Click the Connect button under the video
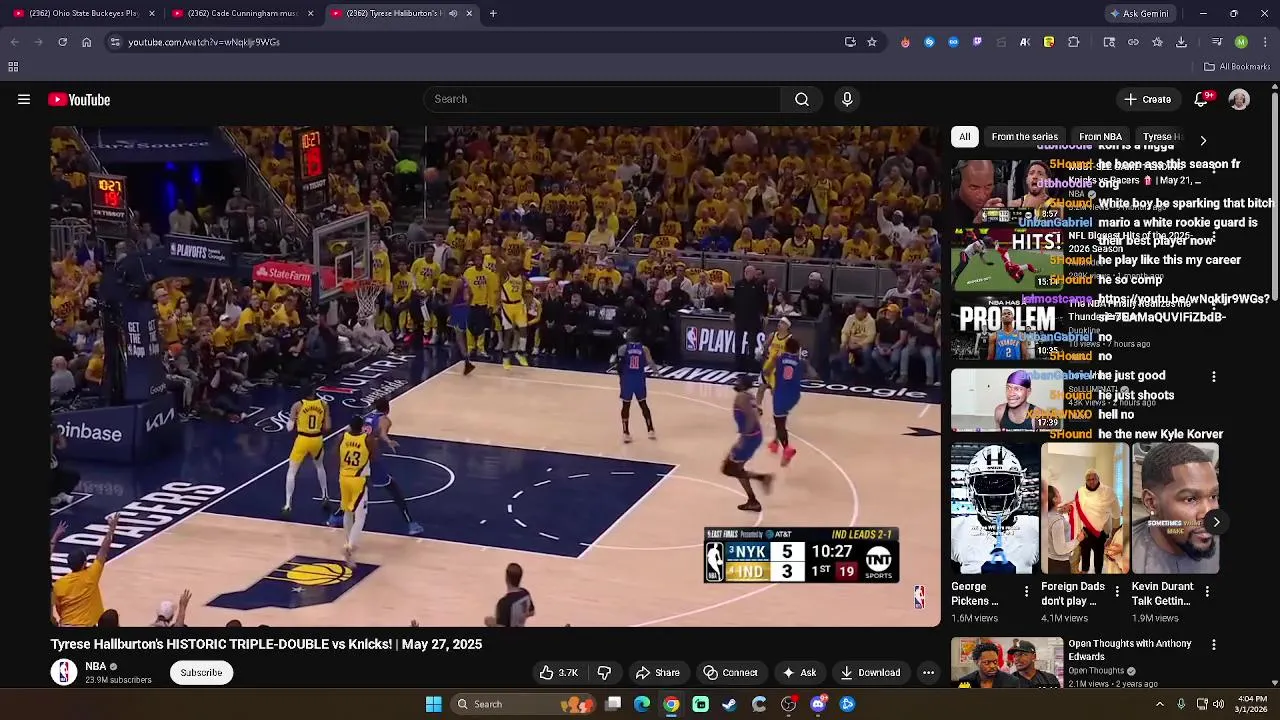This screenshot has height=720, width=1280. (730, 672)
